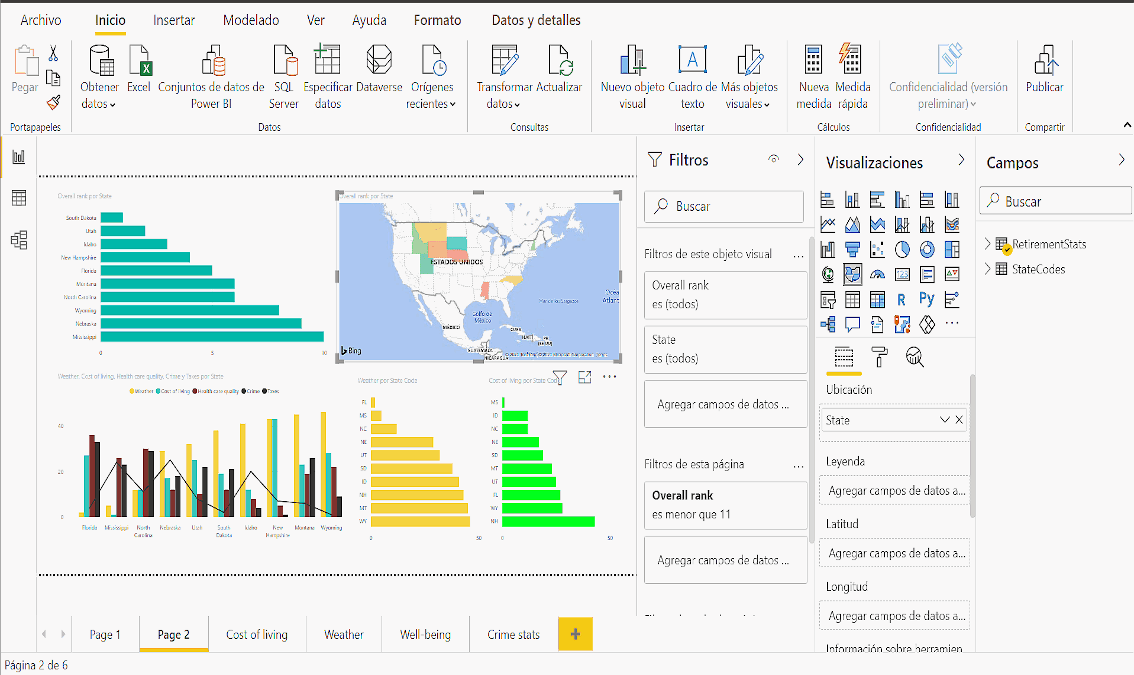Select the decomposition tree visual
The image size is (1134, 675).
tap(828, 324)
